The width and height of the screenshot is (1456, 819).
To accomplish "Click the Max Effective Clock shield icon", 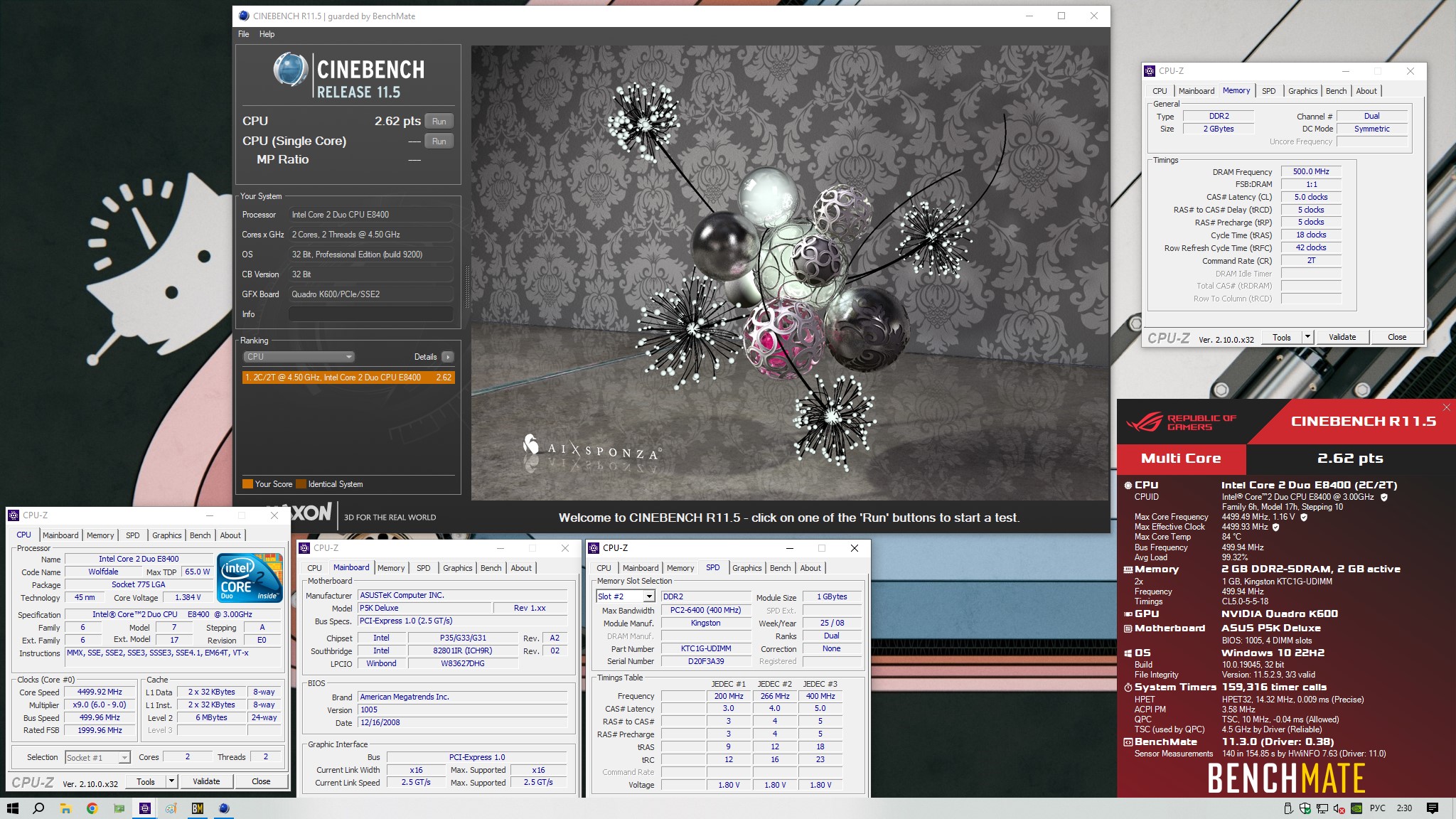I will (1276, 527).
